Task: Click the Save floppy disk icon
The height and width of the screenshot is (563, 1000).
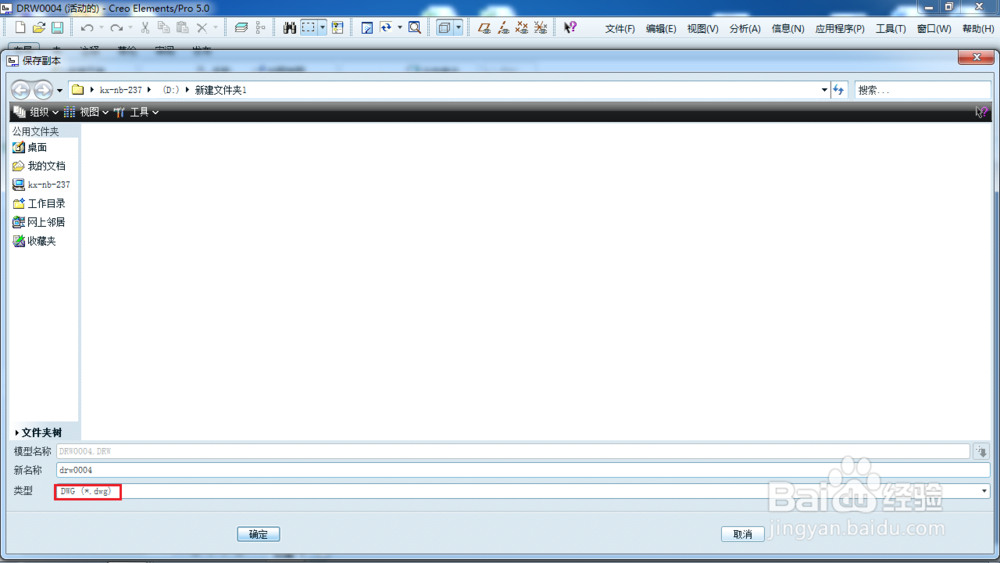Action: pyautogui.click(x=57, y=27)
